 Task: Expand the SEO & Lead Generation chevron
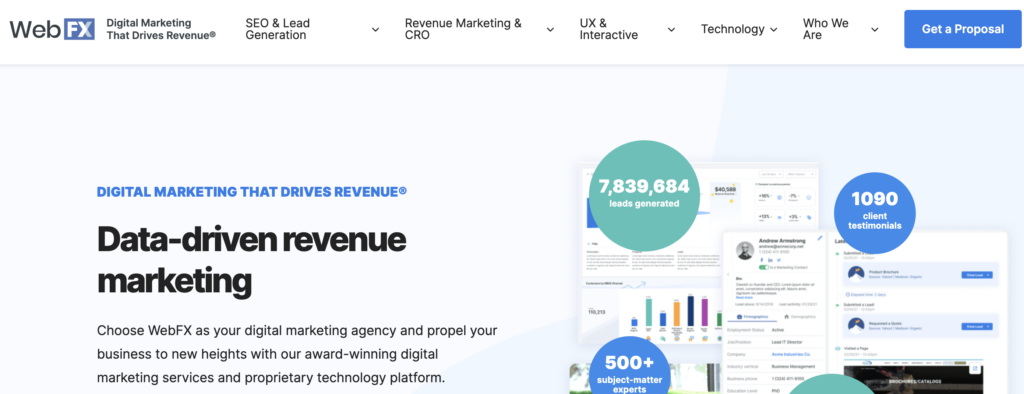(x=376, y=29)
